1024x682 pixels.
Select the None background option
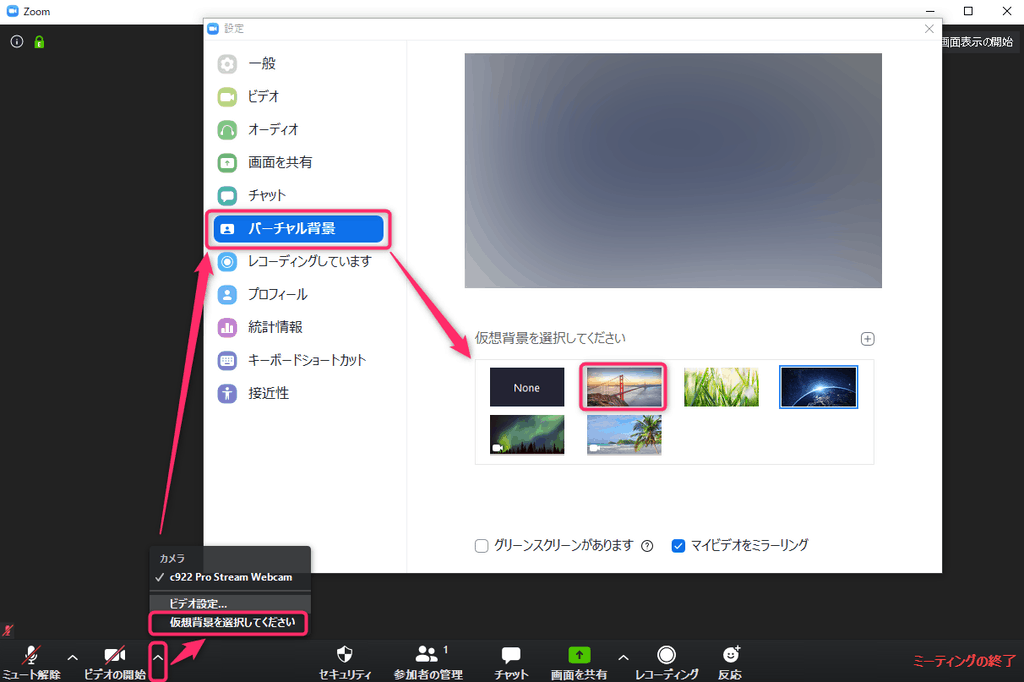click(527, 387)
